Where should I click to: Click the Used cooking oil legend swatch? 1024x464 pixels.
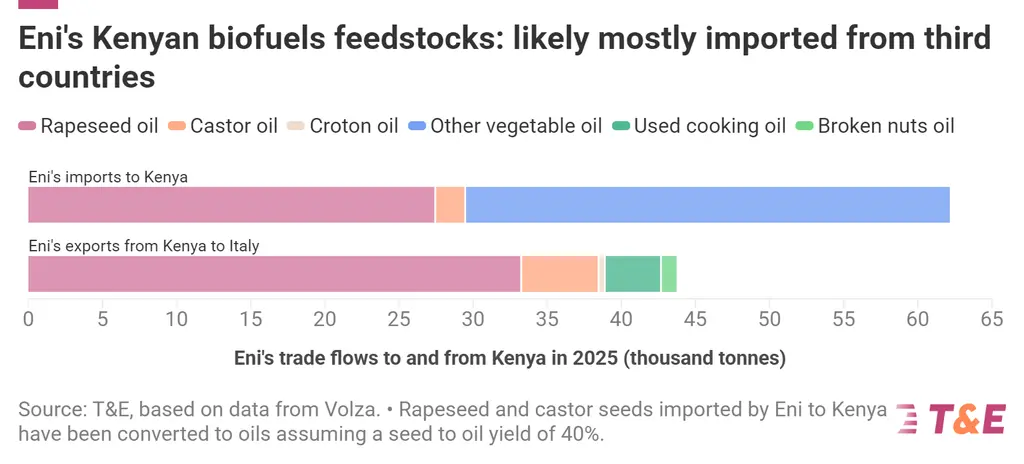pyautogui.click(x=620, y=126)
